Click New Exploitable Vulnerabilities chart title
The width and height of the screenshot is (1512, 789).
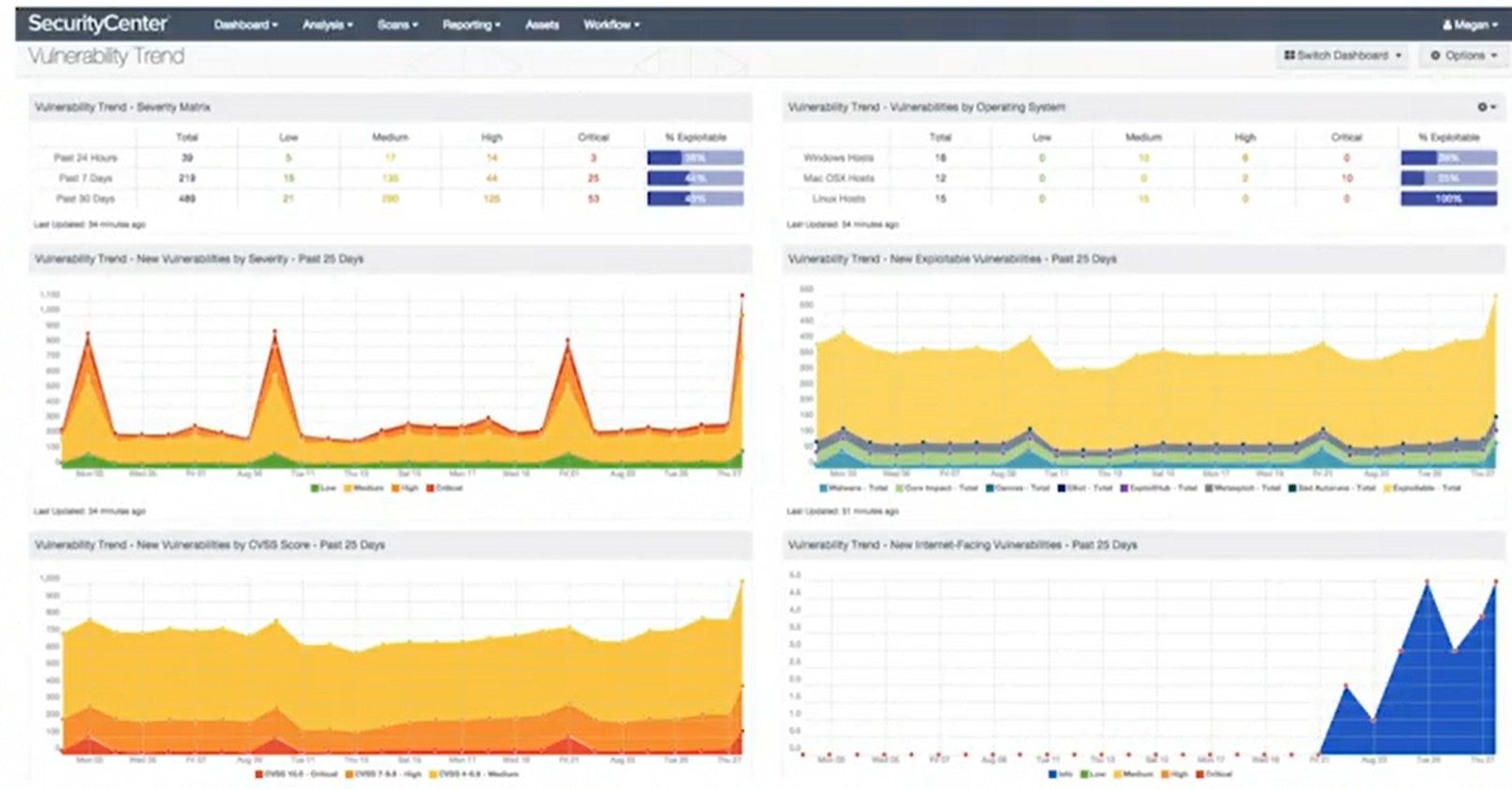(x=952, y=259)
